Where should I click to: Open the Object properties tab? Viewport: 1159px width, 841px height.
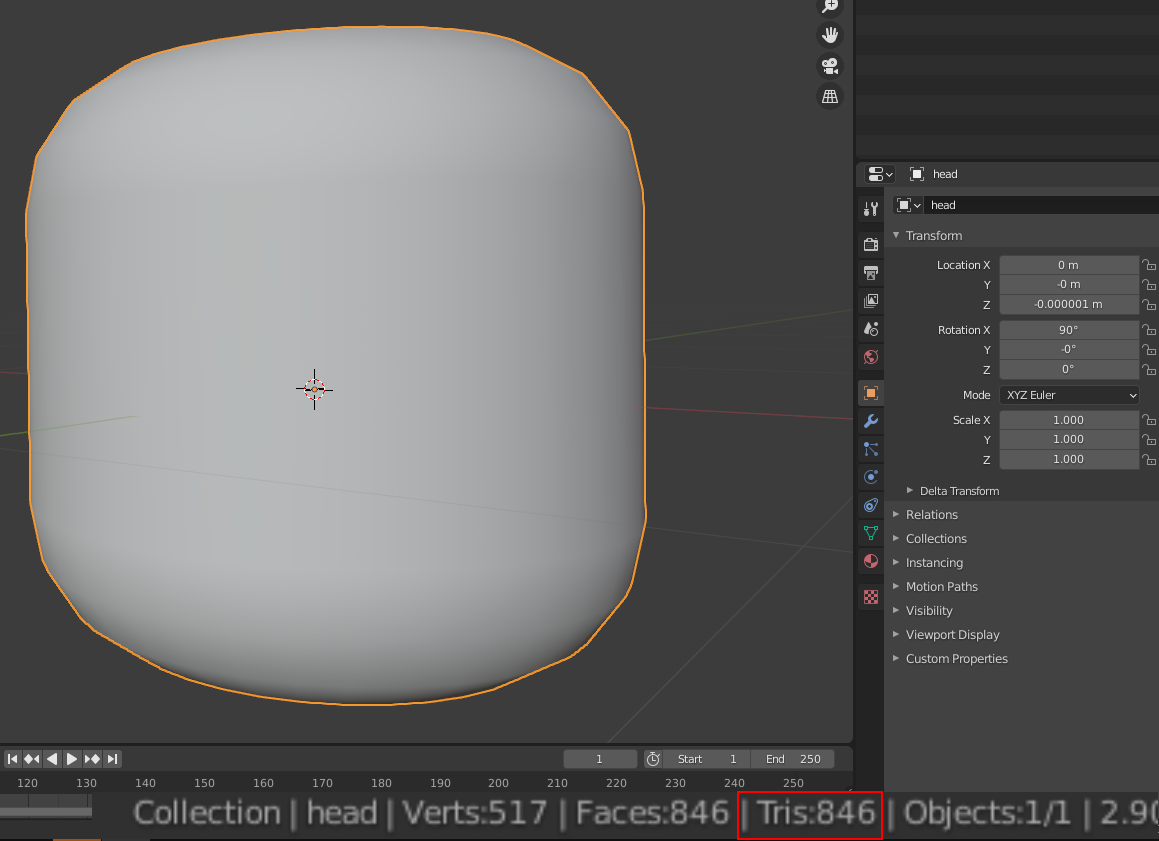870,393
